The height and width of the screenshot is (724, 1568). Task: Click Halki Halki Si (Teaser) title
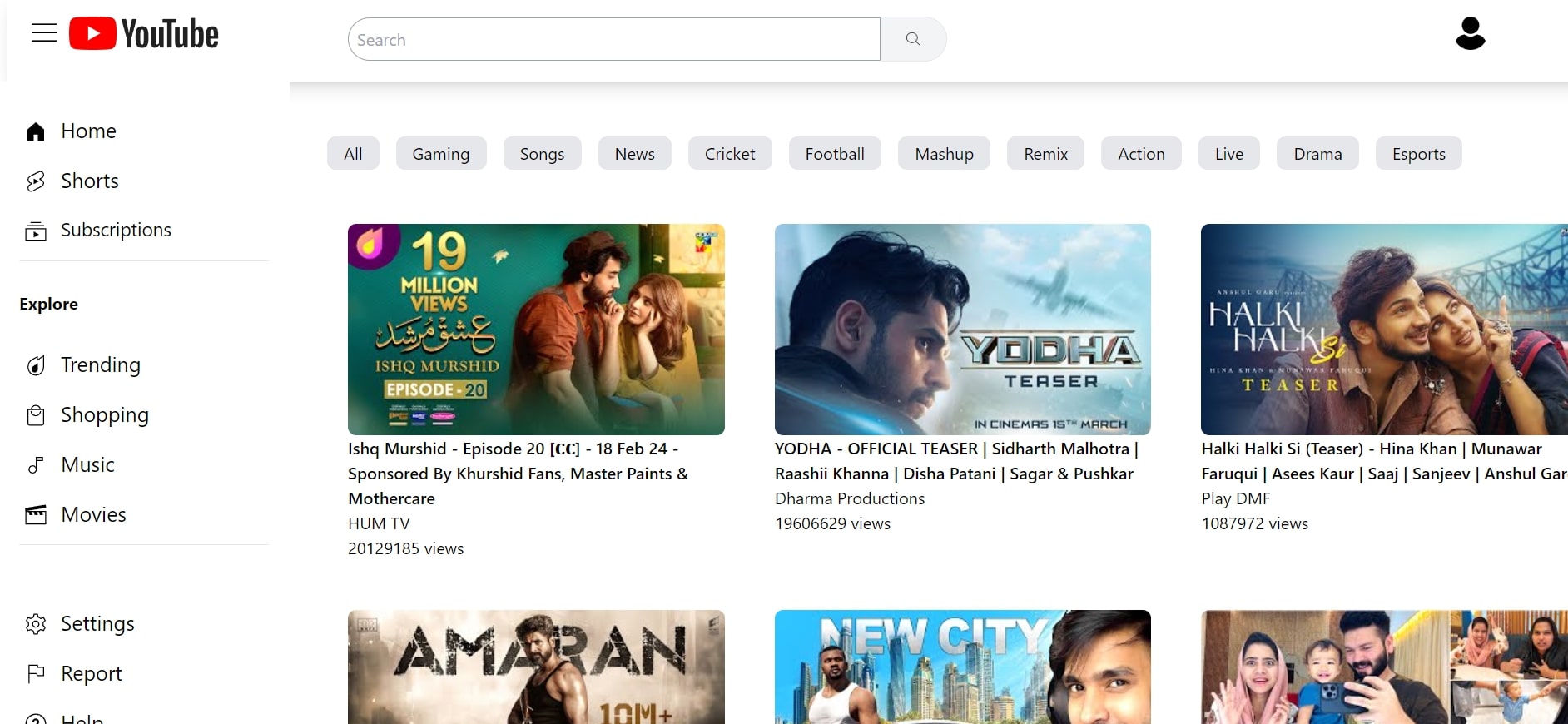click(x=1384, y=461)
